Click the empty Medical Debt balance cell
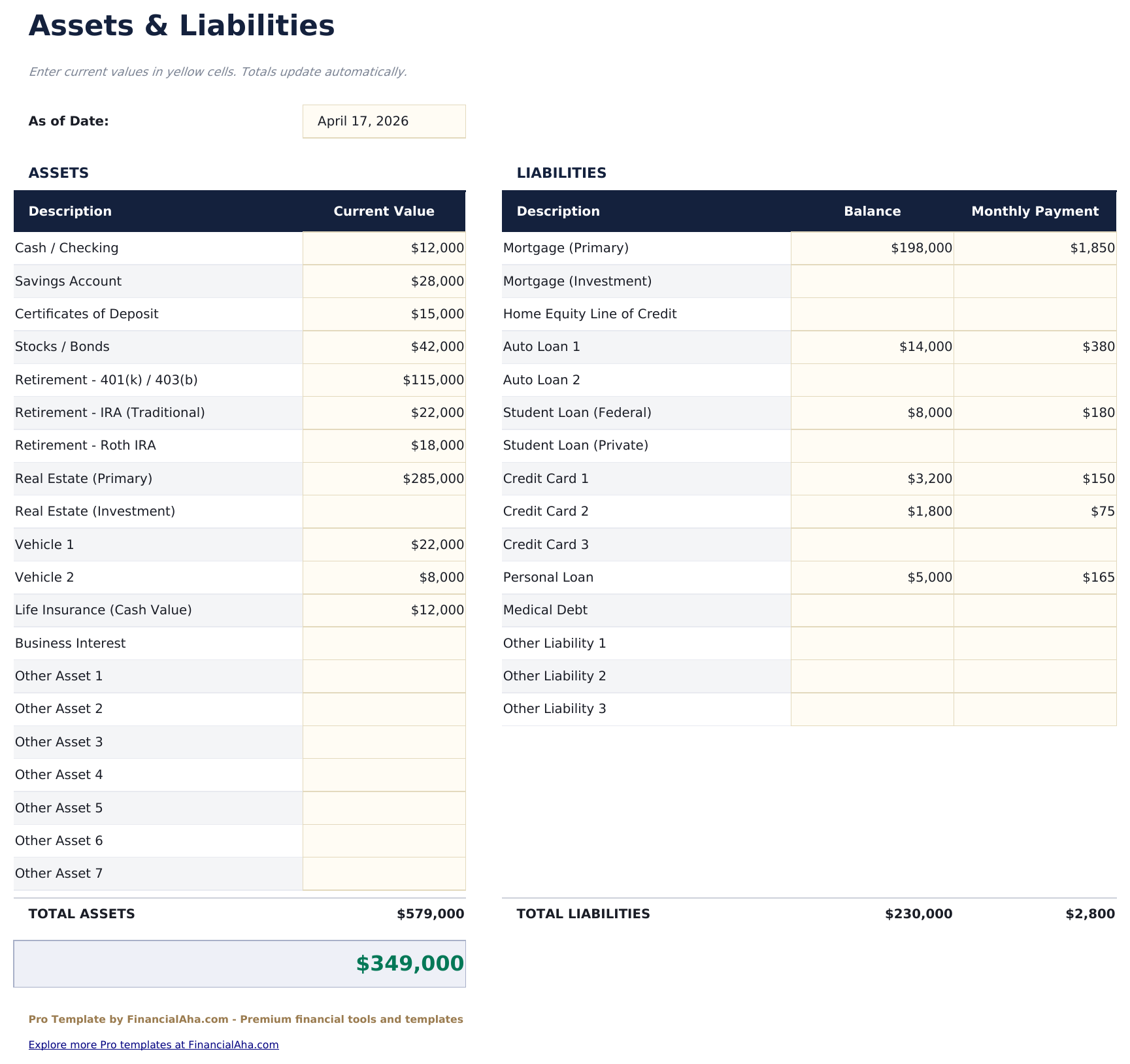Screen dimensions: 1130x1064 tap(872, 610)
